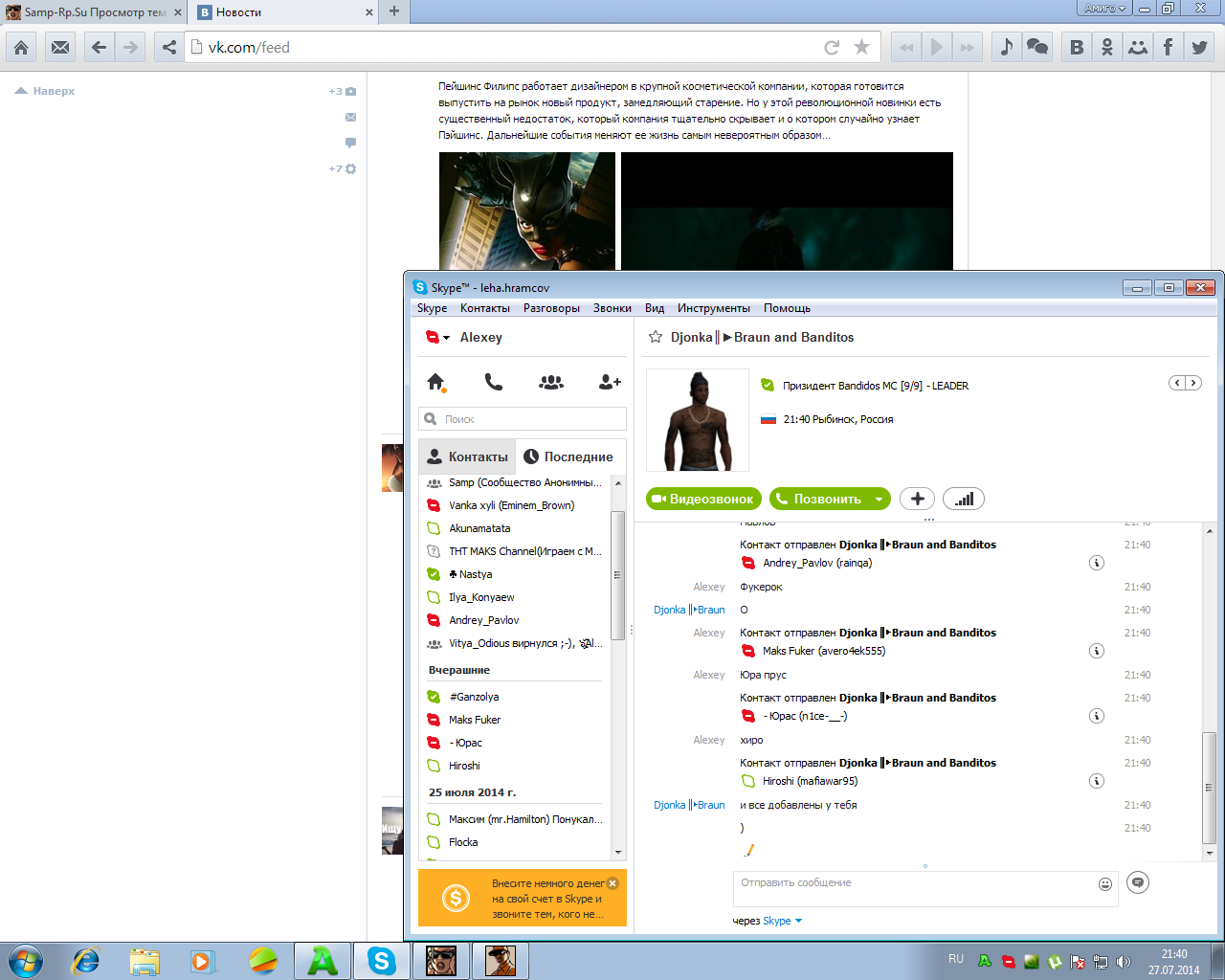Open Skype home icon
Image resolution: width=1225 pixels, height=980 pixels.
click(x=436, y=382)
